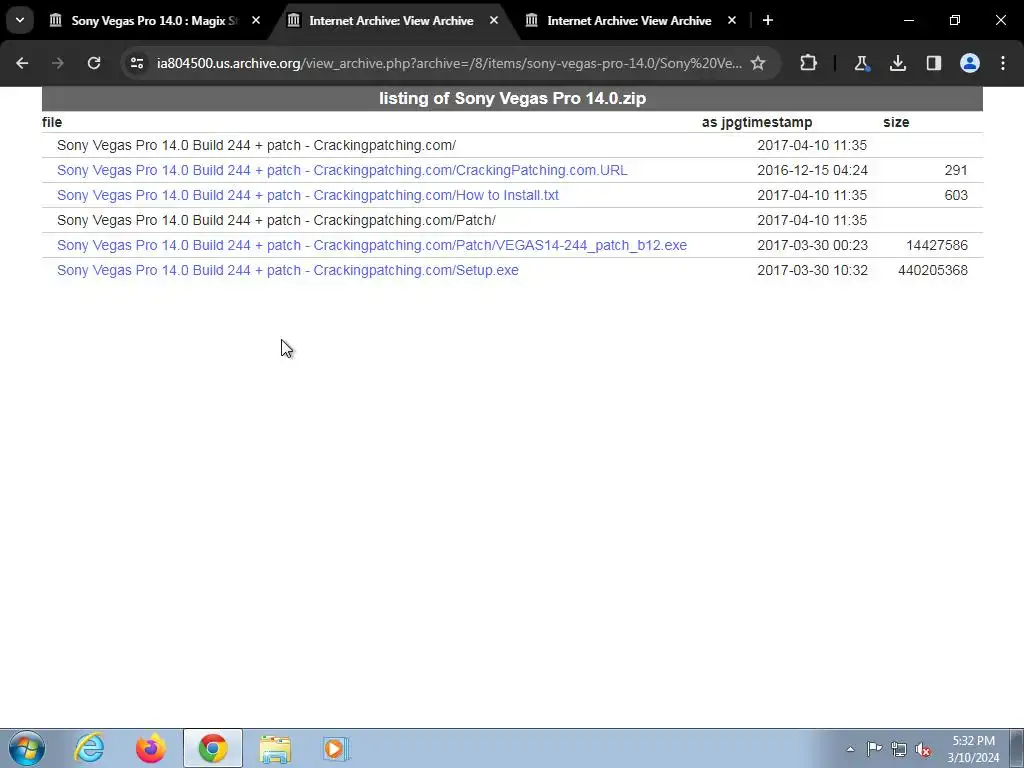
Task: Switch to the last Internet Archive: View Archive tab
Action: pyautogui.click(x=629, y=20)
